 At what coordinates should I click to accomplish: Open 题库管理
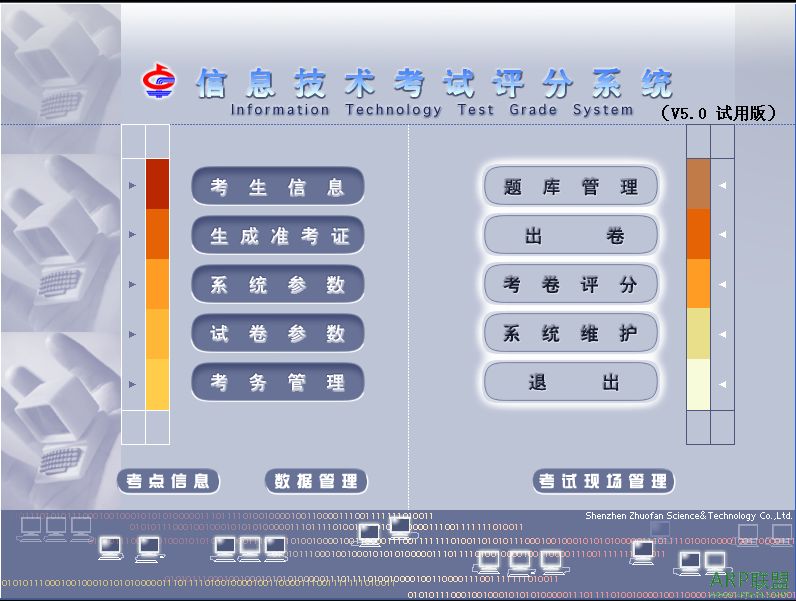[x=571, y=186]
